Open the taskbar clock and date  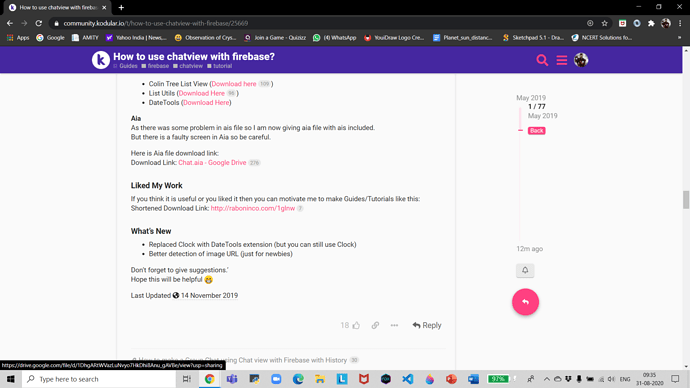point(650,379)
